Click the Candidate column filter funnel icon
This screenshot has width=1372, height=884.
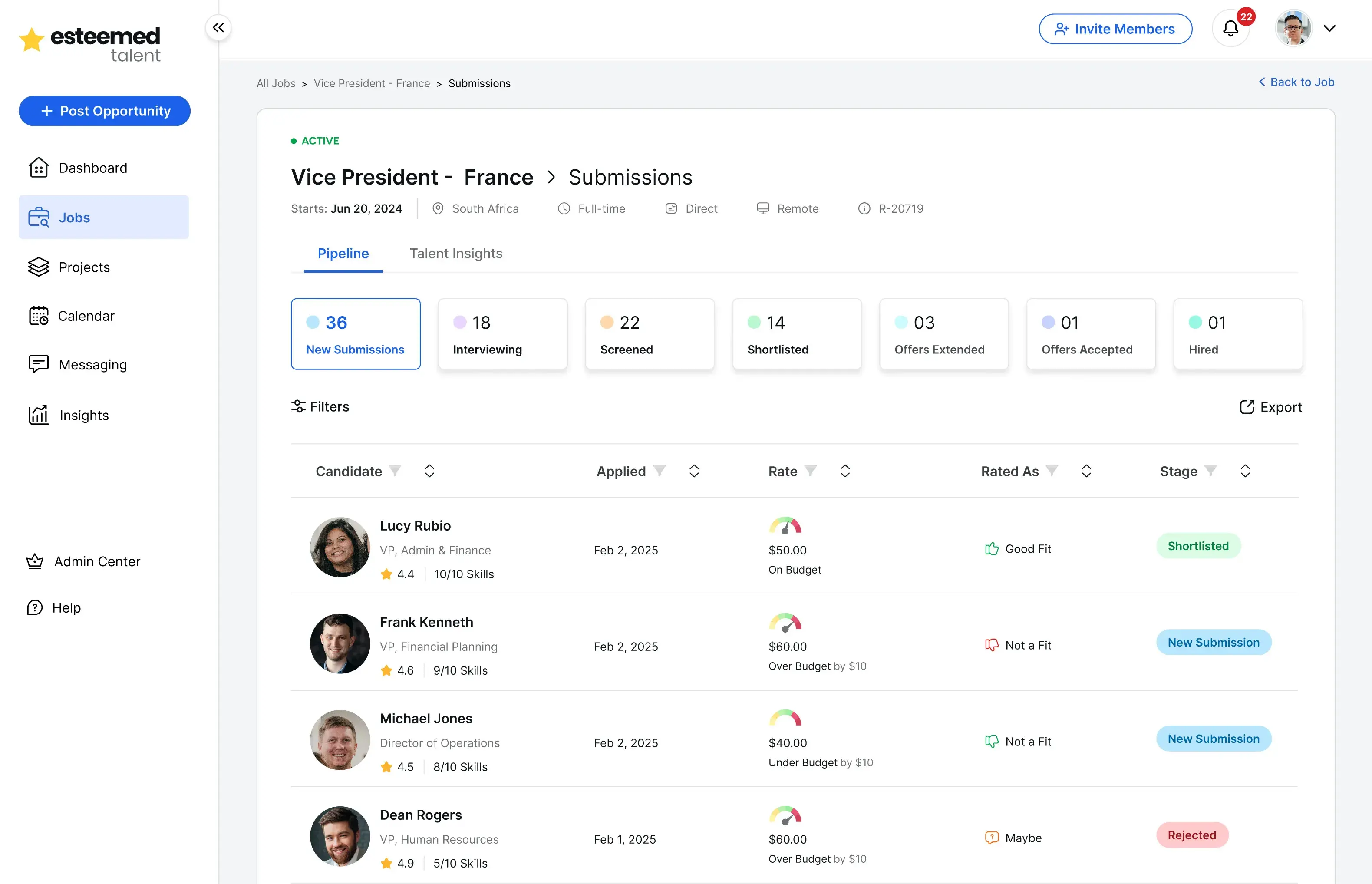[395, 471]
